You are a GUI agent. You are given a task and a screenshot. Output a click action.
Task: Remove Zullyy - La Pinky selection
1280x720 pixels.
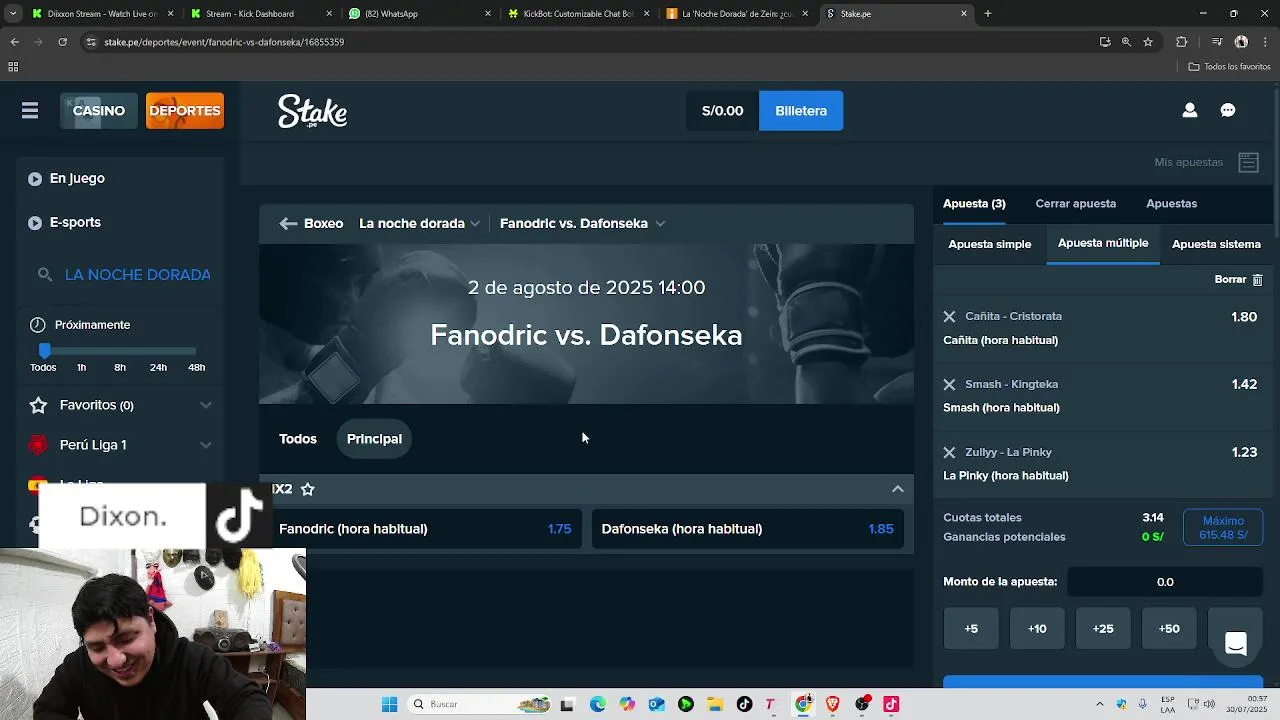pyautogui.click(x=949, y=452)
